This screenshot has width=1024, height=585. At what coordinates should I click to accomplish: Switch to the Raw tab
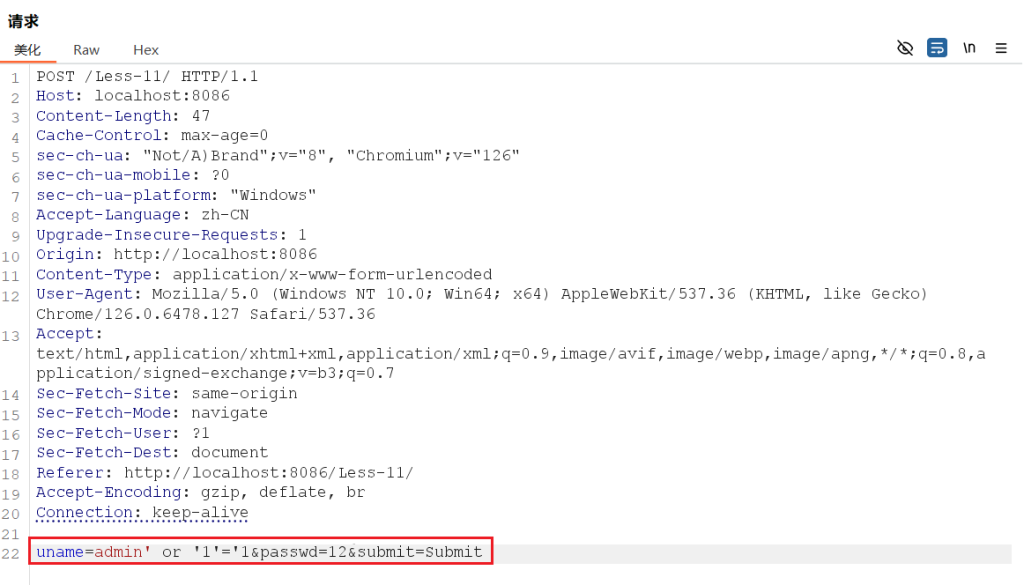point(86,50)
